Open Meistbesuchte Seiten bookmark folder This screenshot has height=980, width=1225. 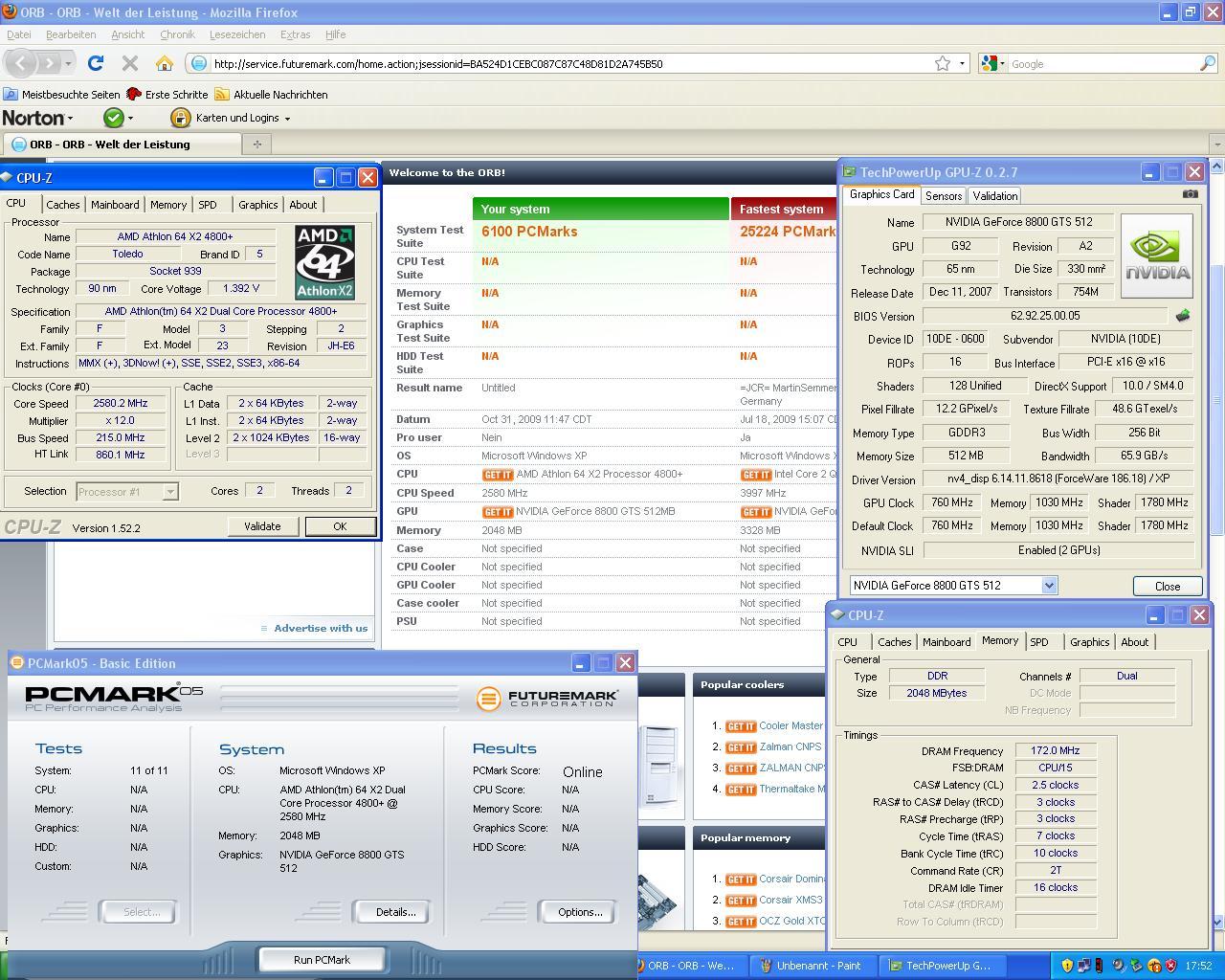coord(62,95)
